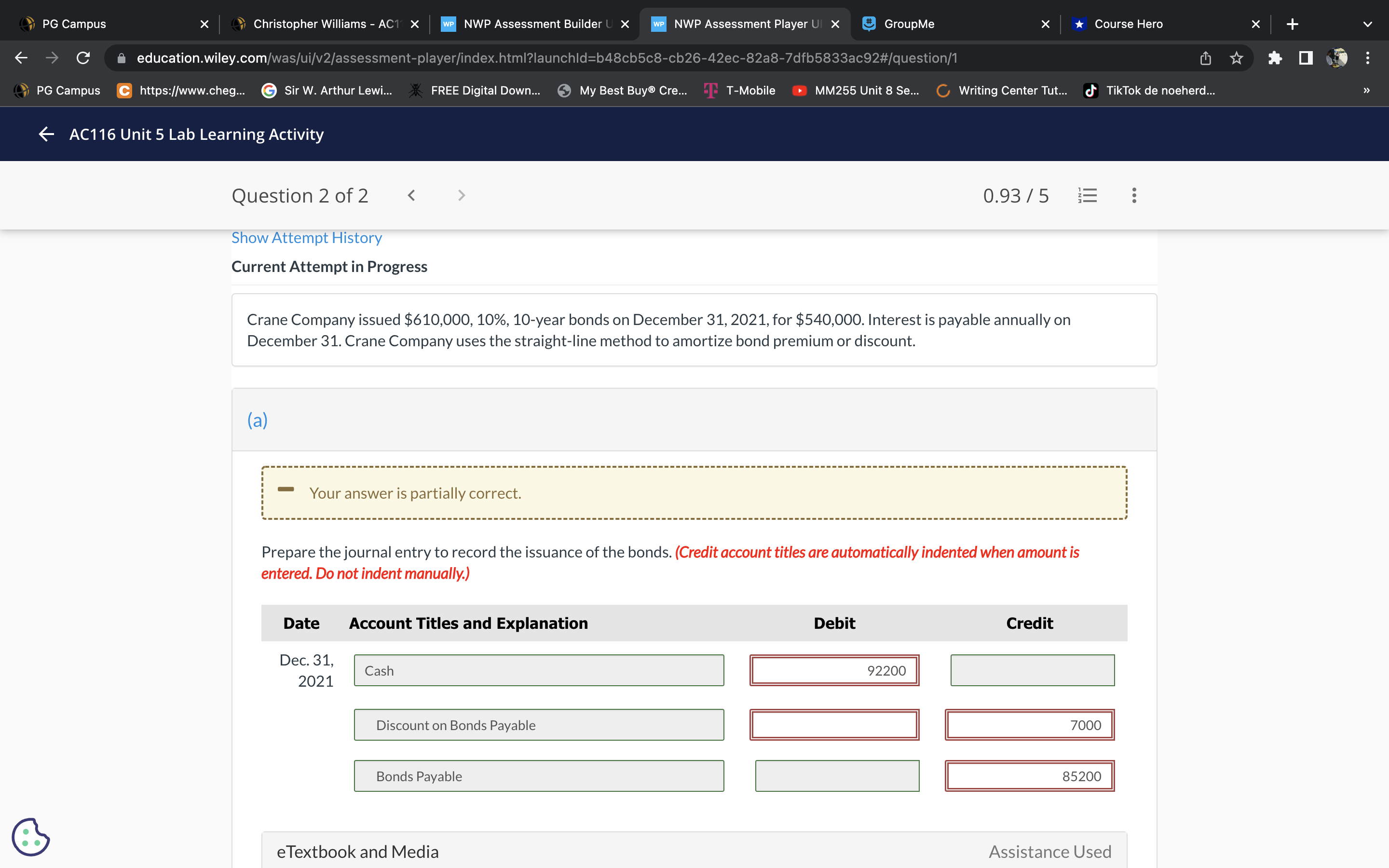This screenshot has width=1389, height=868.
Task: Click Show Attempt History link
Action: coord(307,238)
